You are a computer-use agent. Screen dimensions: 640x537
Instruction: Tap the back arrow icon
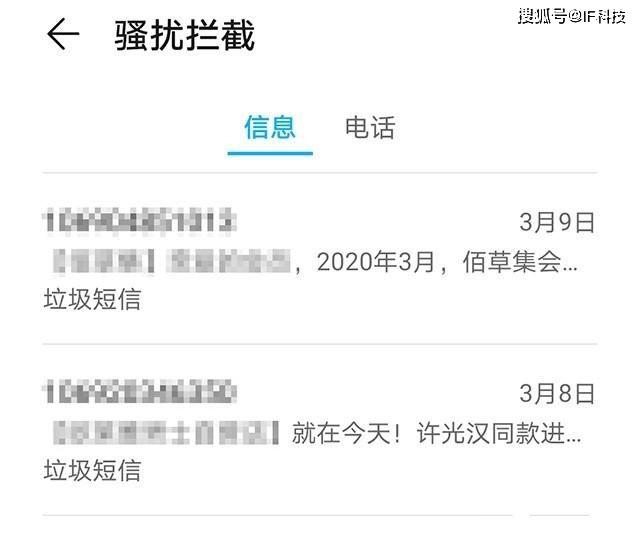pos(63,34)
